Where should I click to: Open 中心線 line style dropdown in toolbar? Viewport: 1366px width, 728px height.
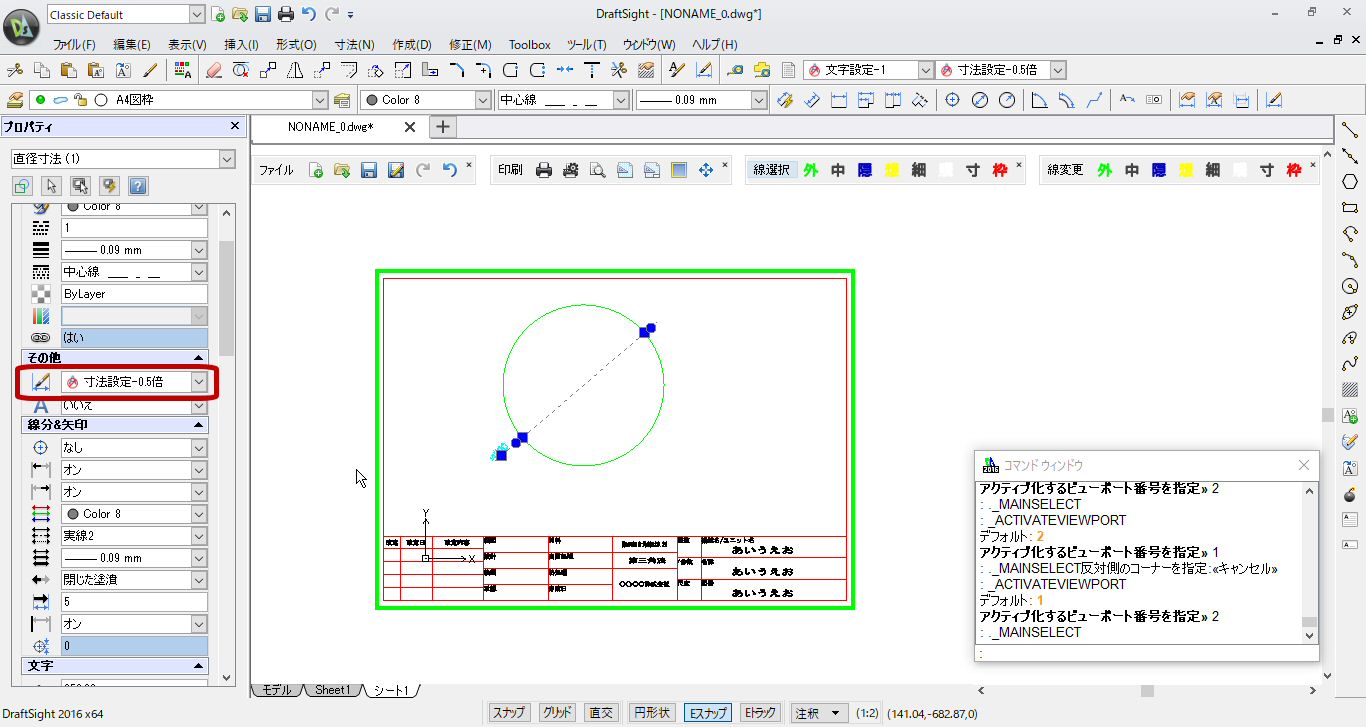(620, 100)
